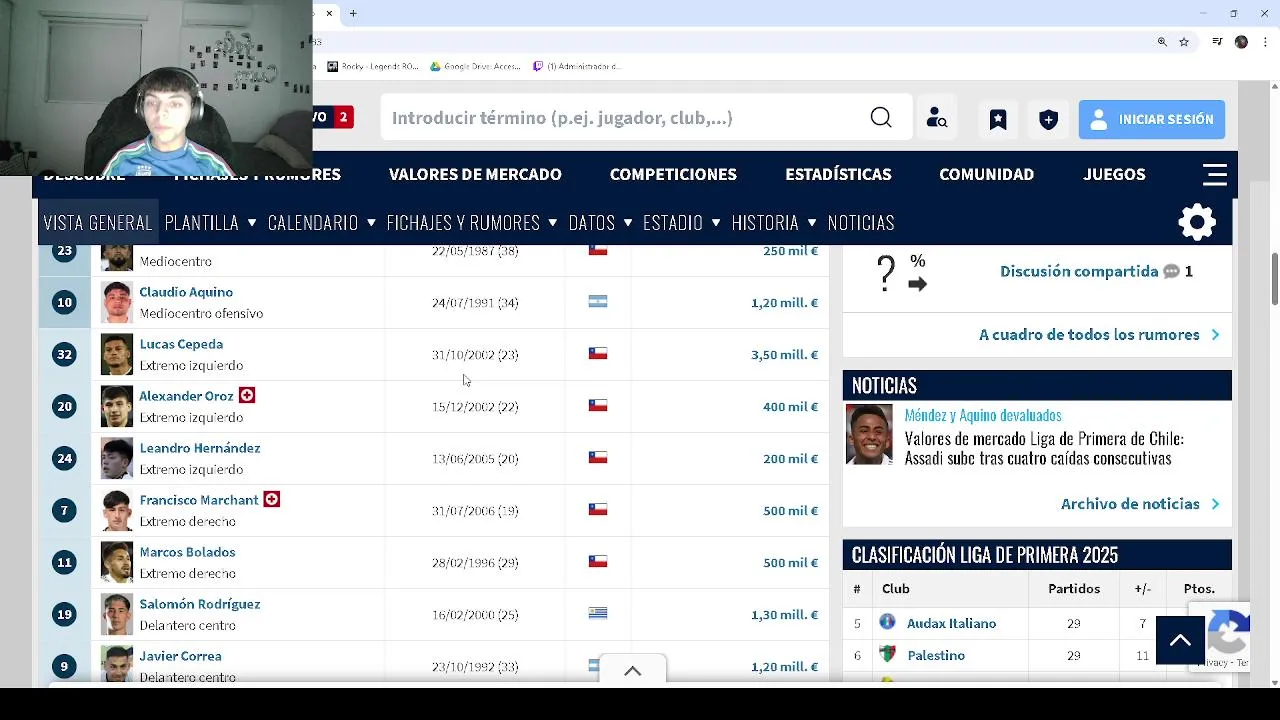Click market value 1,30 mill. €
Viewport: 1280px width, 720px height.
click(784, 615)
